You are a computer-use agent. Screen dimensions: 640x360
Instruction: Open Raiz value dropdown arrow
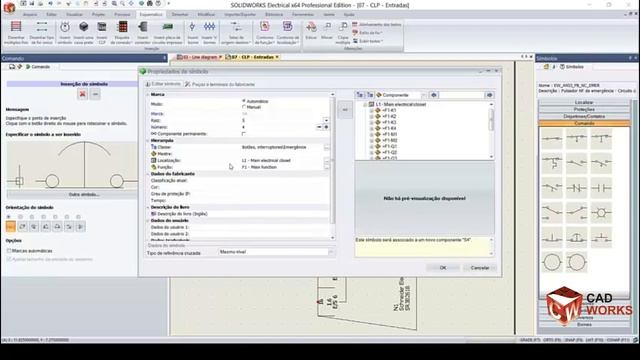pyautogui.click(x=326, y=120)
